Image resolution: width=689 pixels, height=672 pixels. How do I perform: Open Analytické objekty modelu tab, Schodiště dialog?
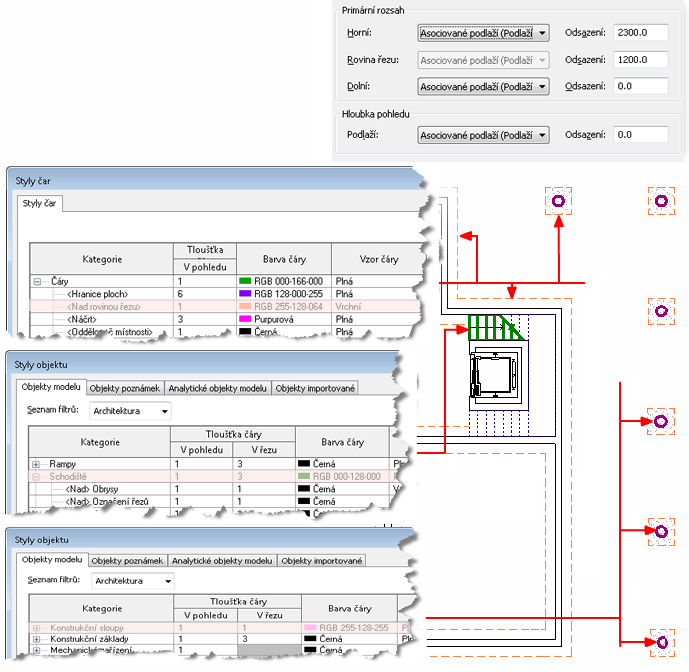point(218,388)
